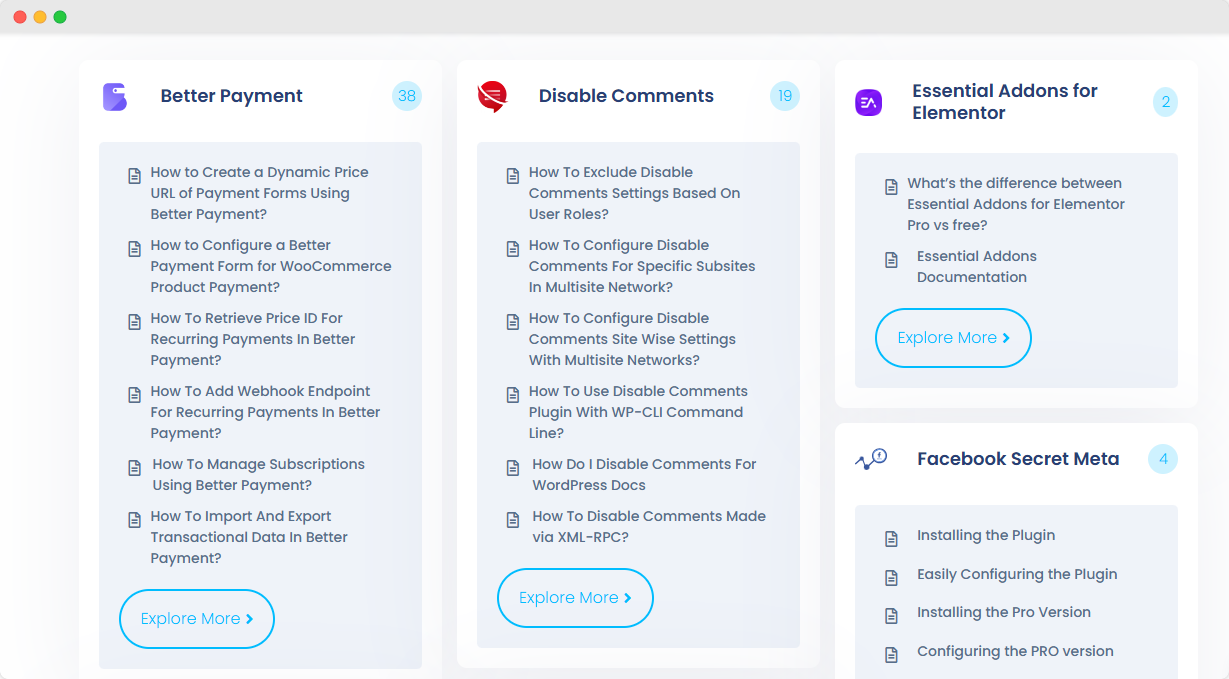Click the 2 article count badge
Screen dimensions: 1229x679
1163,102
